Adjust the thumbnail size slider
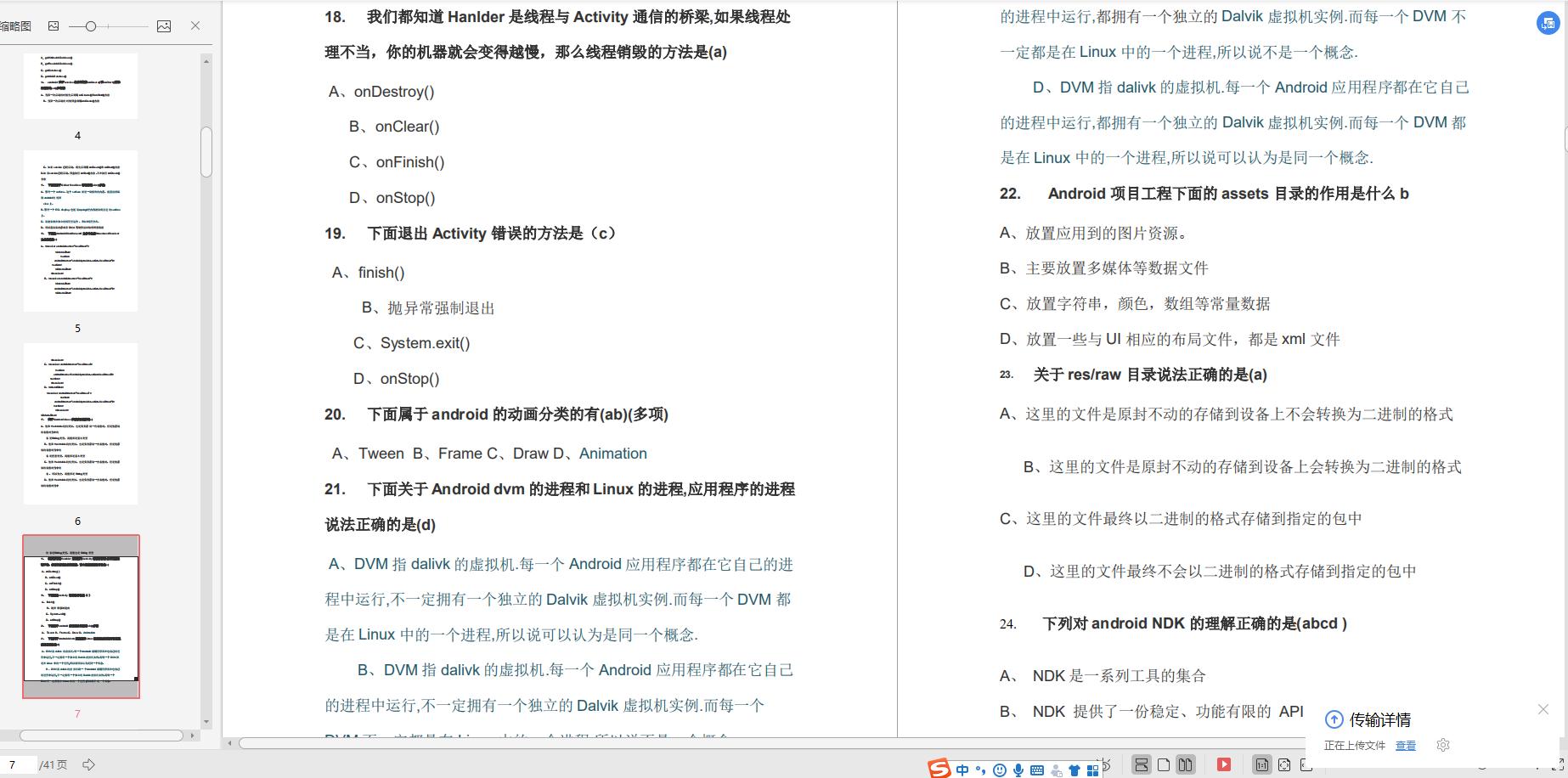The height and width of the screenshot is (778, 1568). pos(90,26)
